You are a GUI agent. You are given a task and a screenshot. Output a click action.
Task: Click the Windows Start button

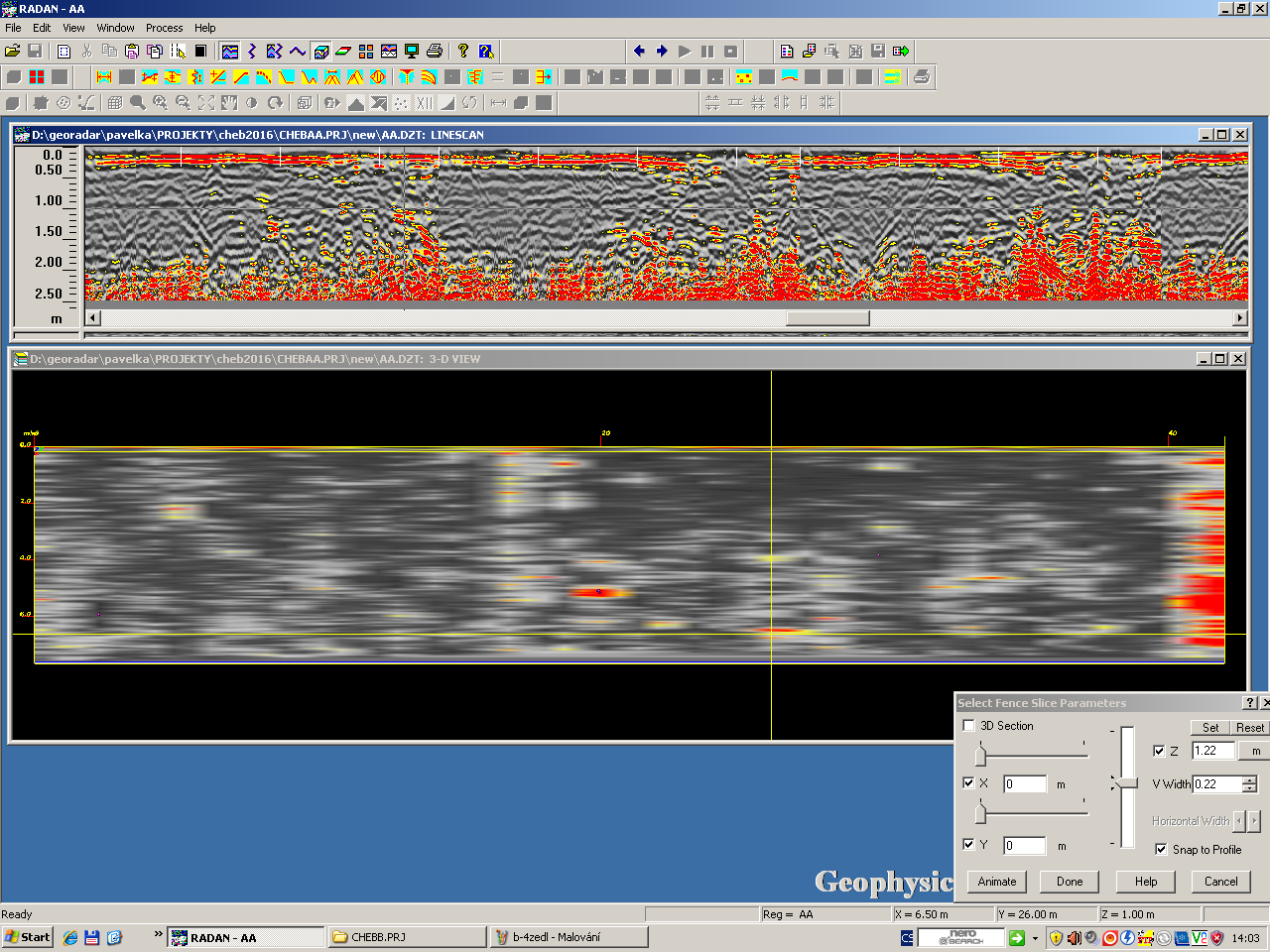(x=27, y=936)
